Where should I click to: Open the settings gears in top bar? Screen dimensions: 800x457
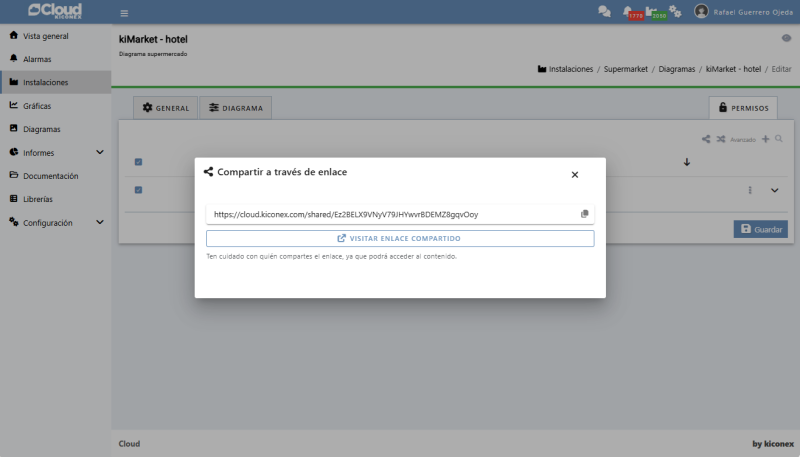pos(676,12)
